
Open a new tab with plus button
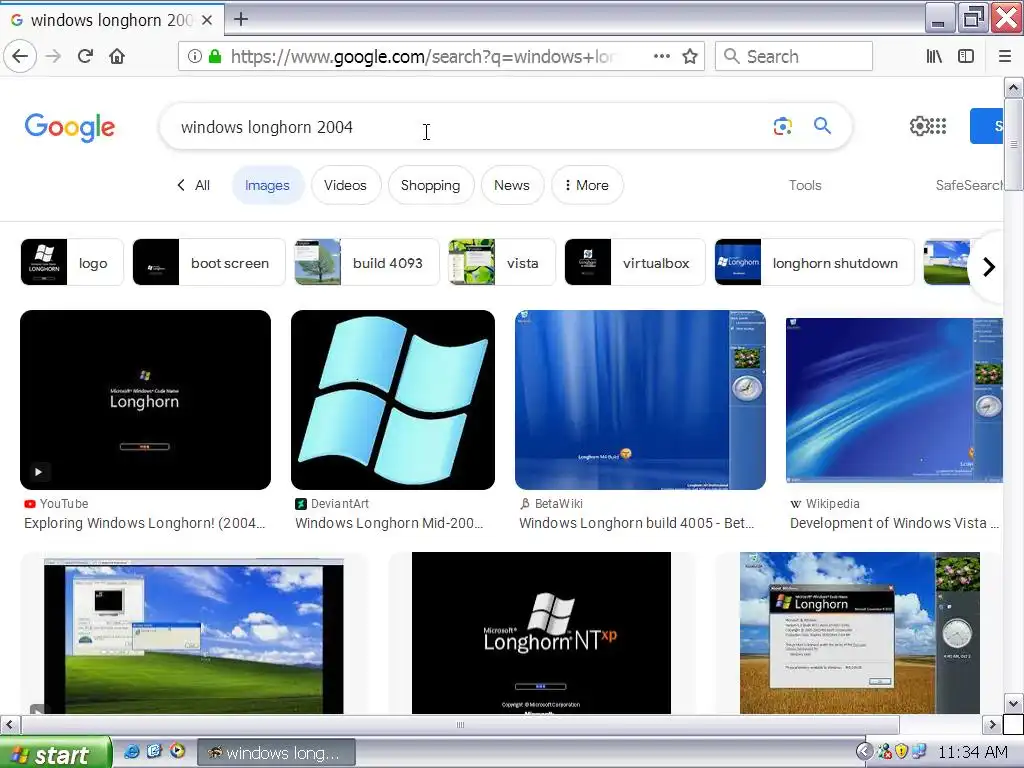click(241, 19)
